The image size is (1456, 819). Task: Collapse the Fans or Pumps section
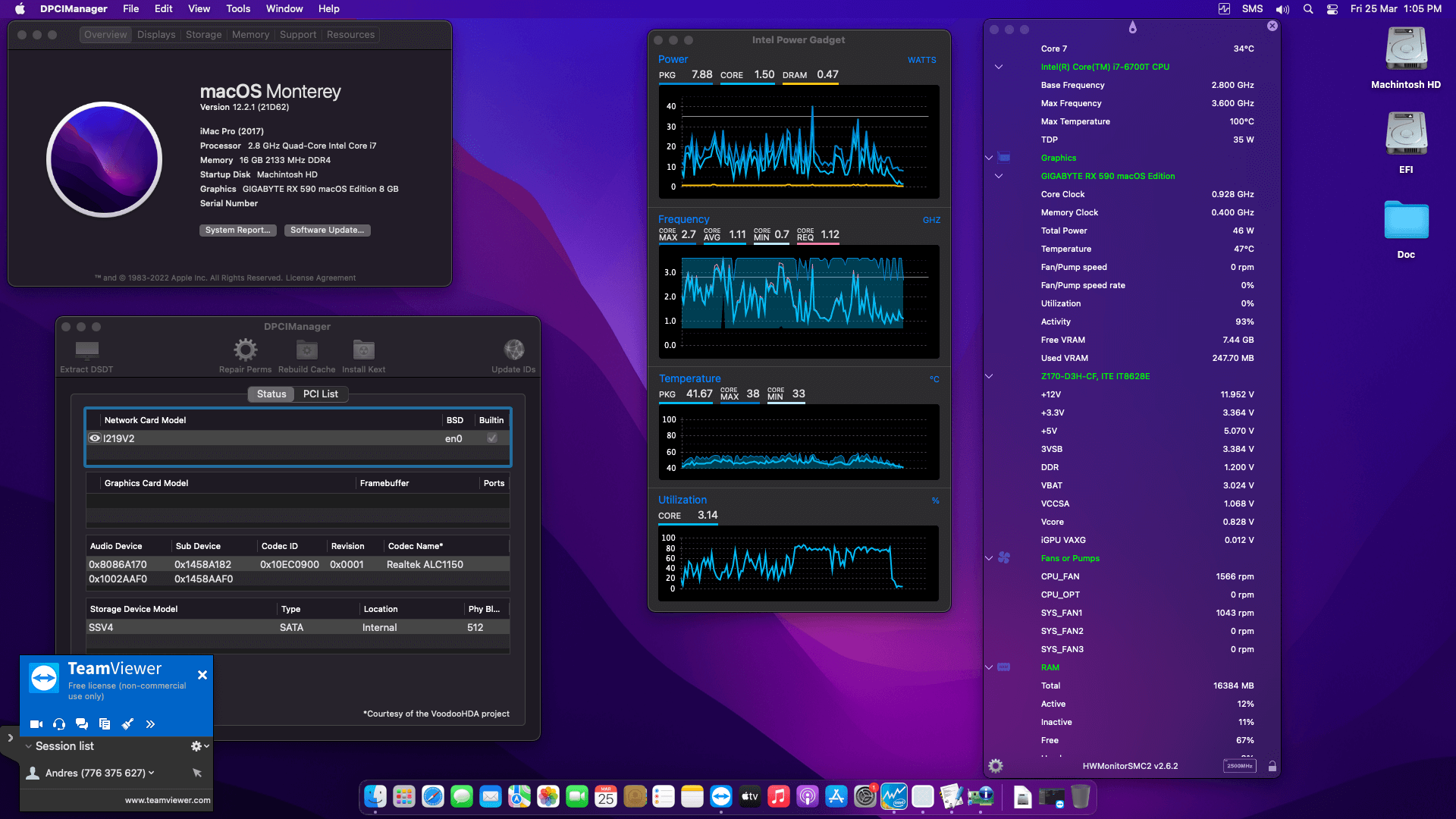(x=989, y=558)
